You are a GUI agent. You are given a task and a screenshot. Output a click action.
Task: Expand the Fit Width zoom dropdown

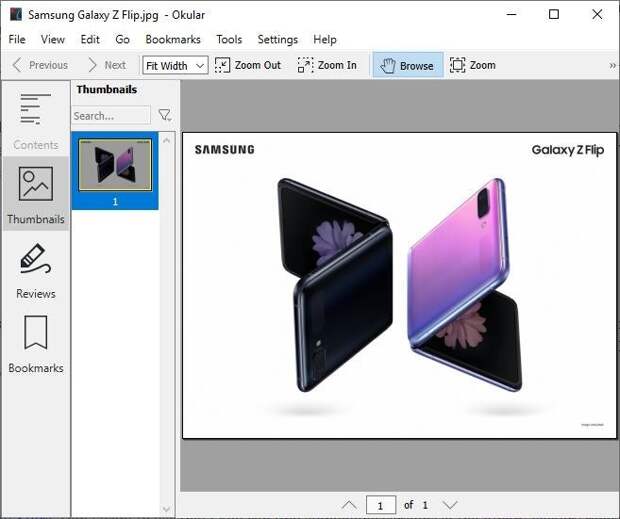(x=175, y=65)
